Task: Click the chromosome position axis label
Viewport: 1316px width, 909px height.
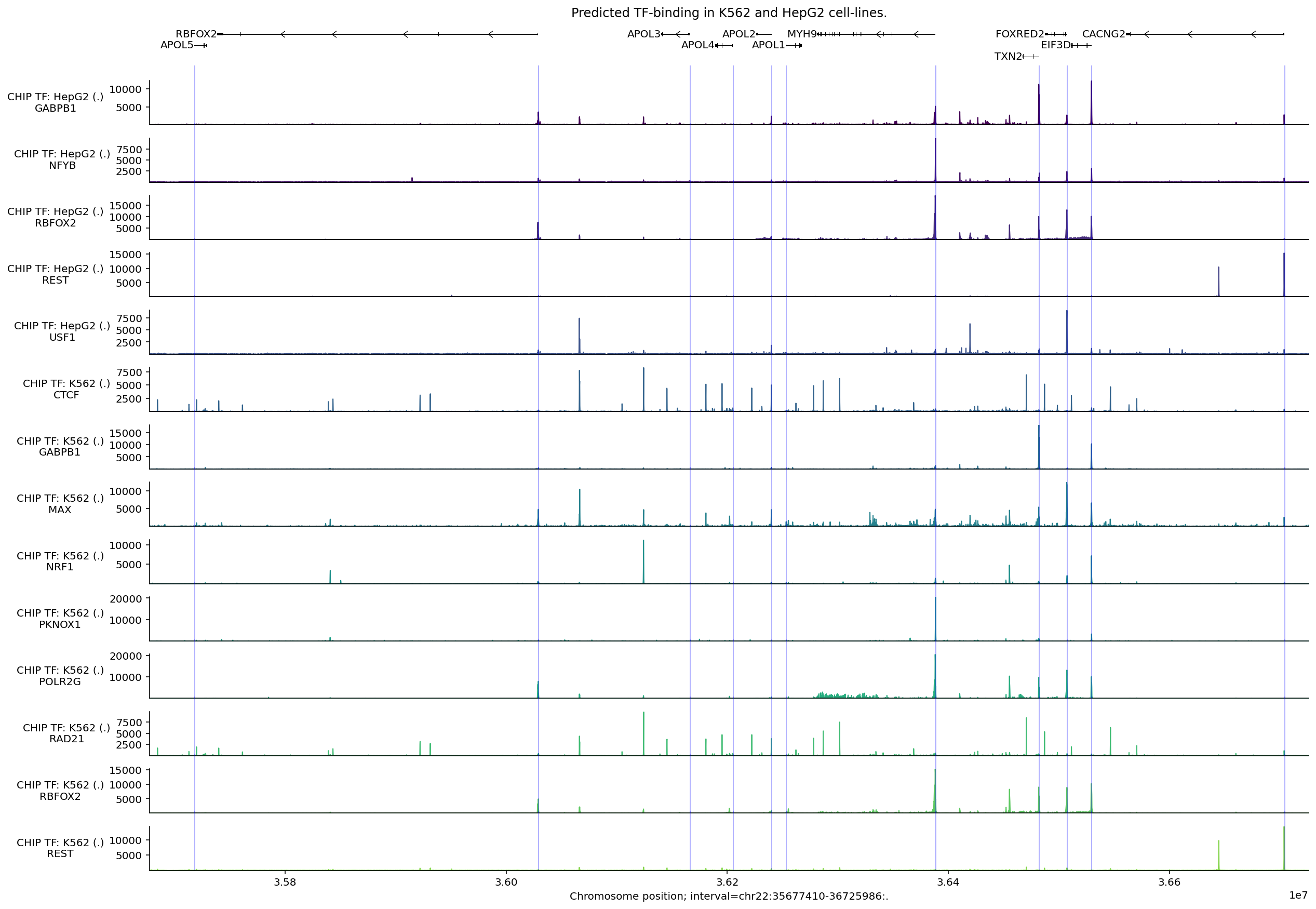Action: pos(728,897)
